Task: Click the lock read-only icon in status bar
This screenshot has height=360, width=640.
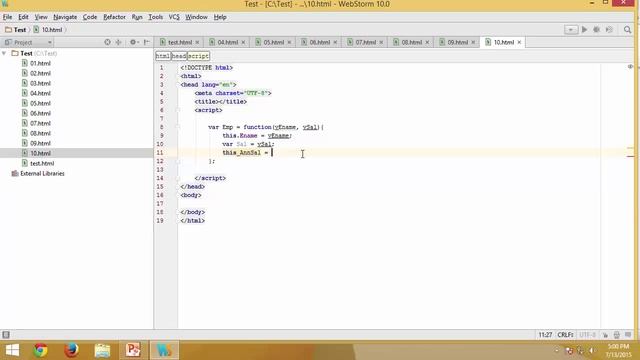Action: [606, 335]
